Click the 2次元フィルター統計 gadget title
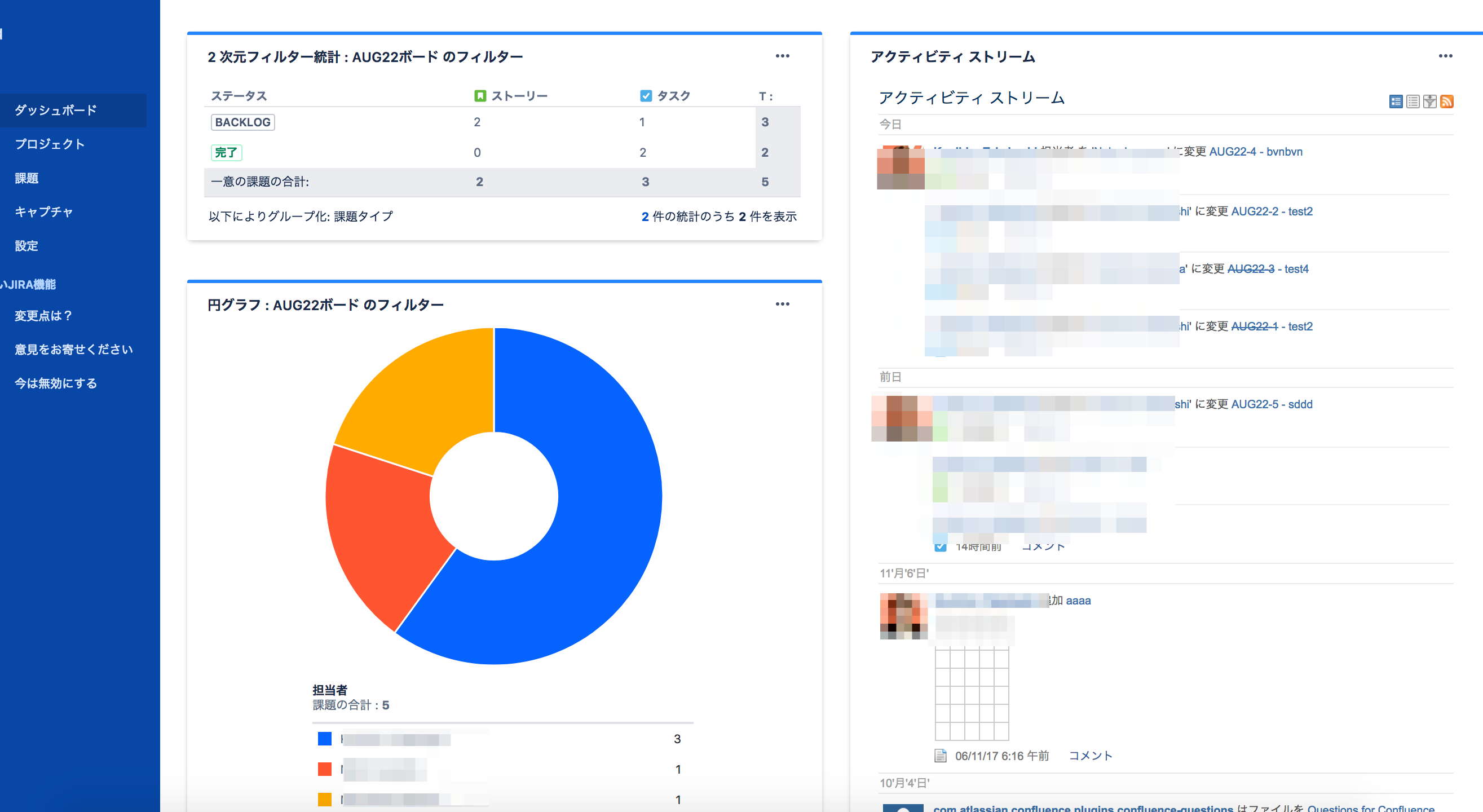 [365, 56]
